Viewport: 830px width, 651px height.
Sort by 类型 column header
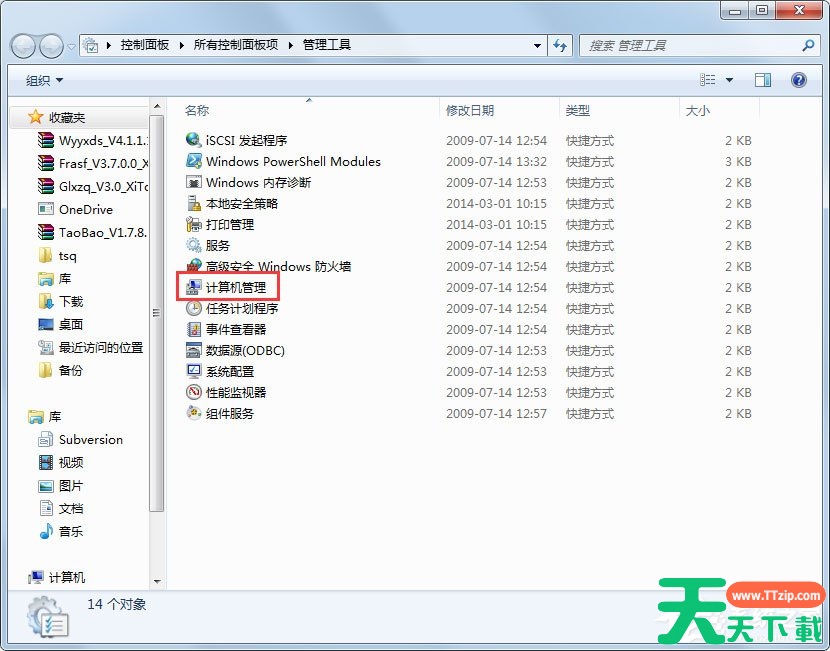click(x=577, y=110)
